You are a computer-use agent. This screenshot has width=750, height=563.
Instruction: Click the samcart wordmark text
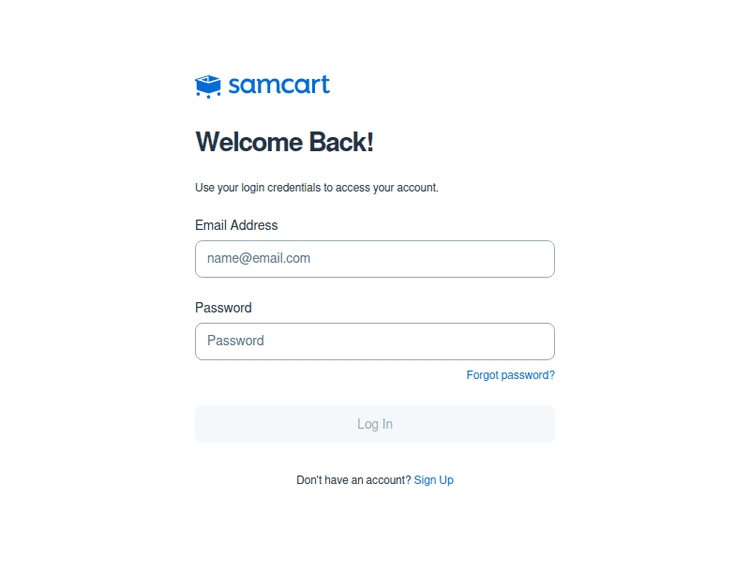(279, 85)
